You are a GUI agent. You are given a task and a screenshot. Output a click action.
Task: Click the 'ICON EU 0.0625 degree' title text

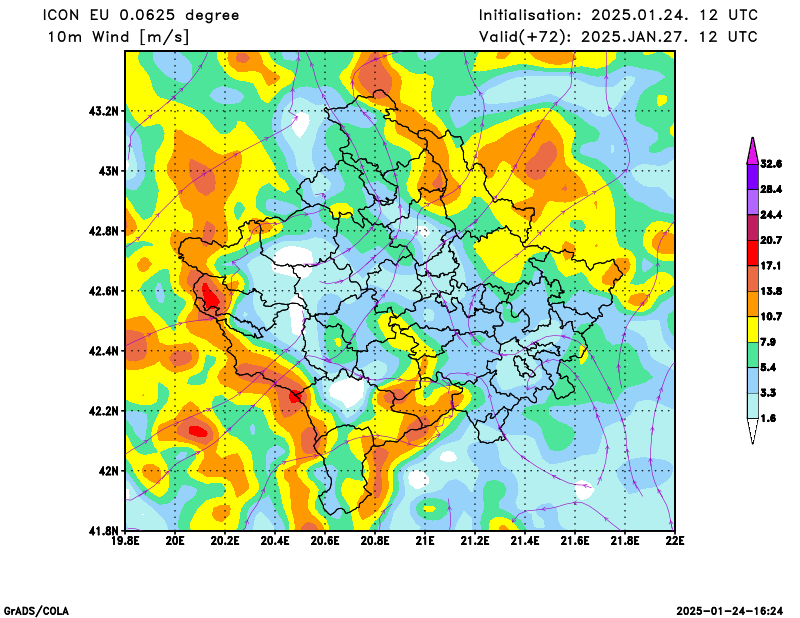coord(141,15)
